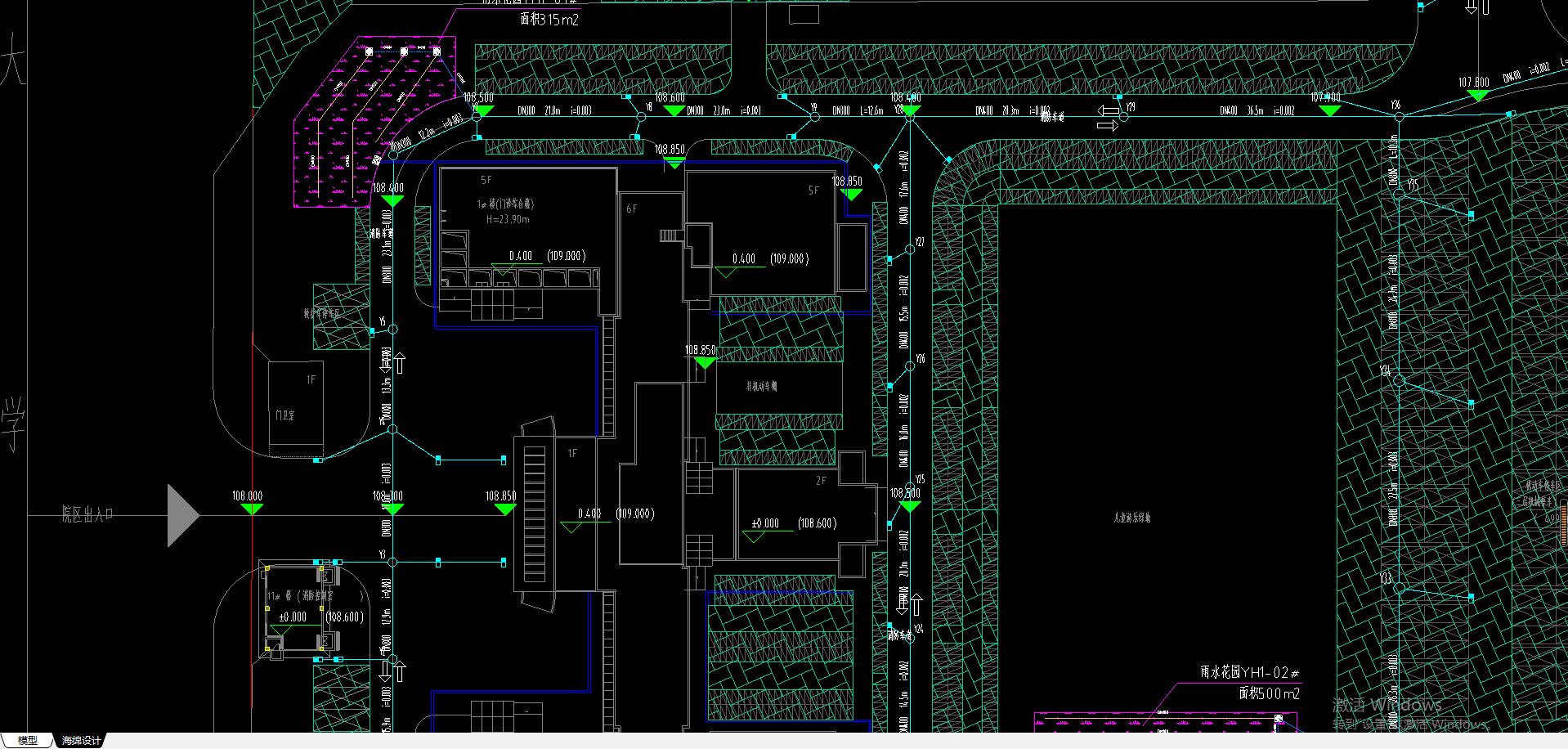The width and height of the screenshot is (1568, 749).
Task: Click the Y35 manhole node
Action: click(x=1399, y=196)
